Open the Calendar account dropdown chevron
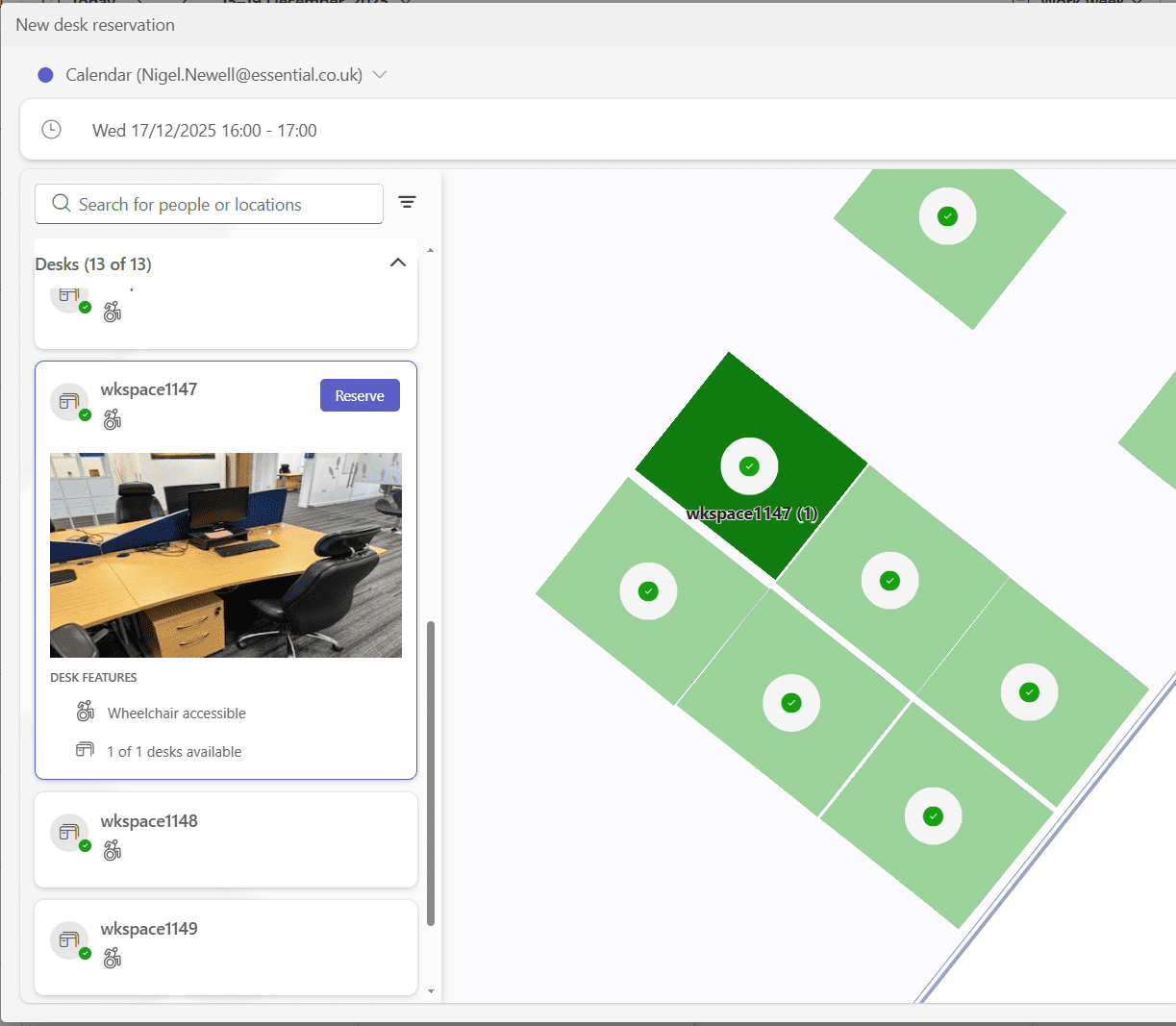The image size is (1176, 1026). click(380, 75)
